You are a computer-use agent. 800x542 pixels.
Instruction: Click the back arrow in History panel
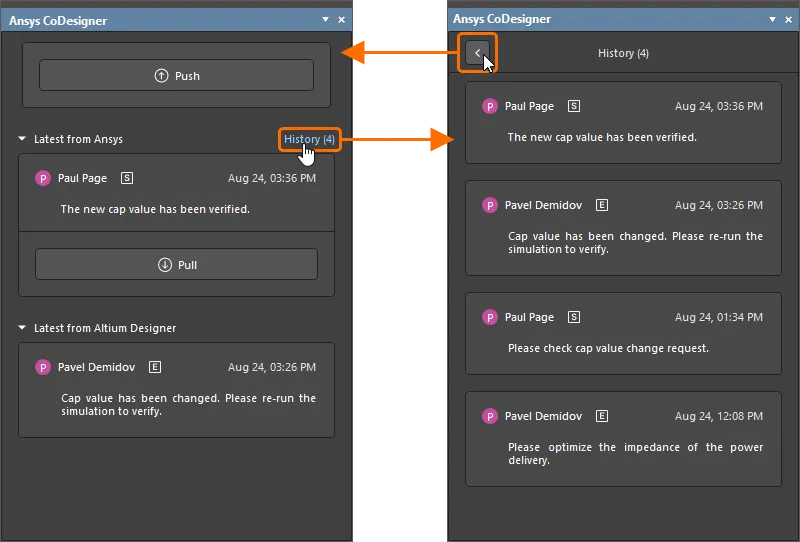coord(478,52)
